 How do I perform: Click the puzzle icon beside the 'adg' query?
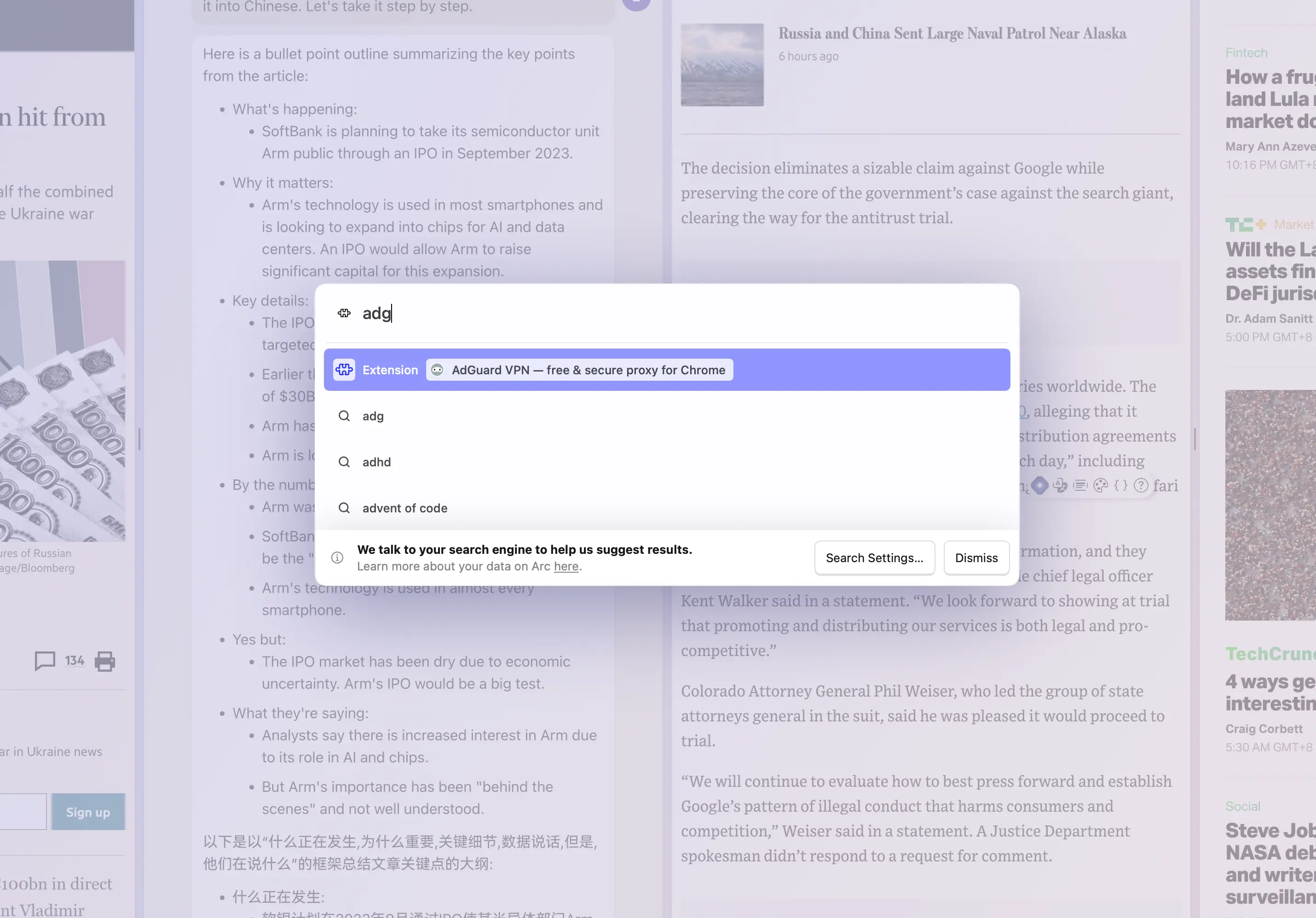344,313
